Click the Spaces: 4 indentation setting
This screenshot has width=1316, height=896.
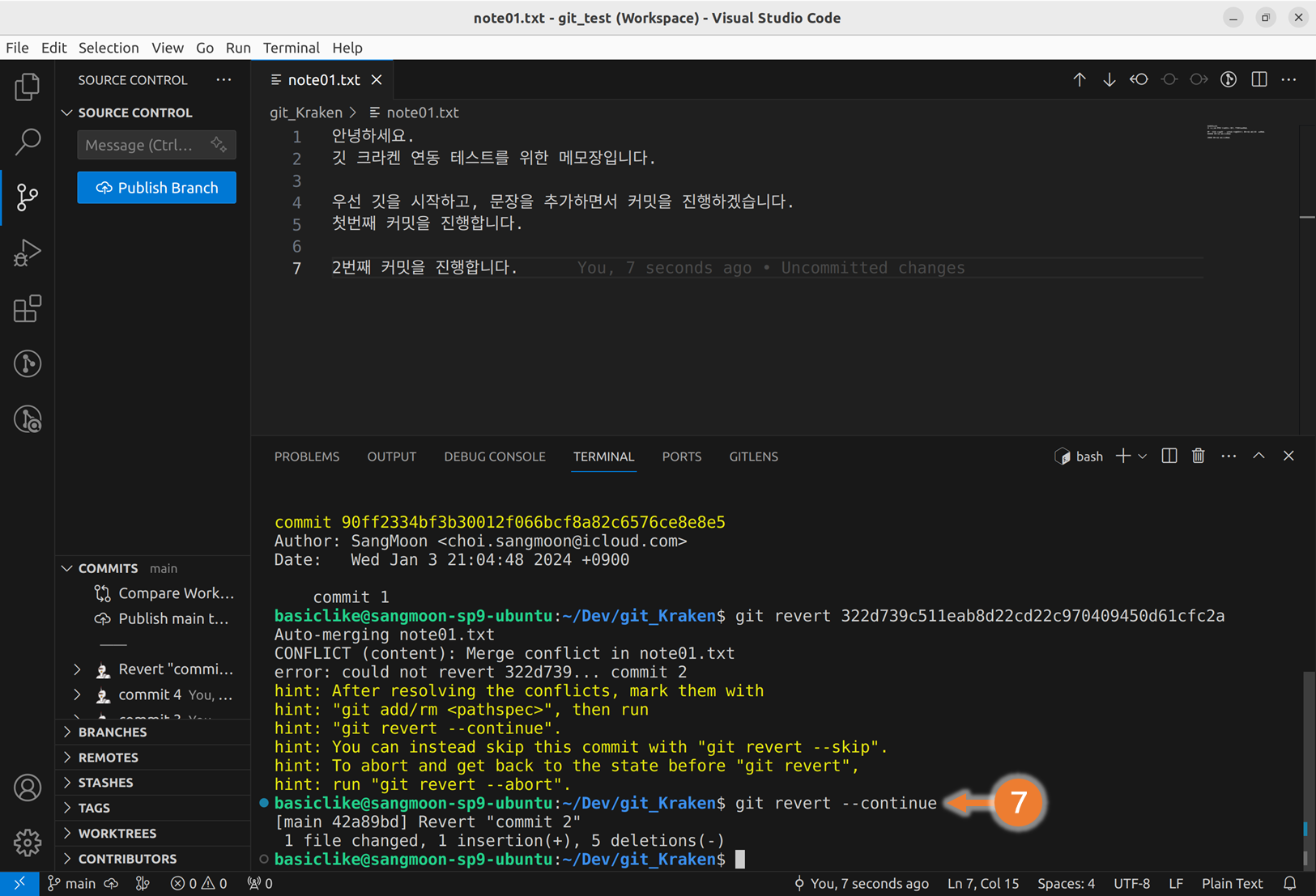(x=1066, y=884)
